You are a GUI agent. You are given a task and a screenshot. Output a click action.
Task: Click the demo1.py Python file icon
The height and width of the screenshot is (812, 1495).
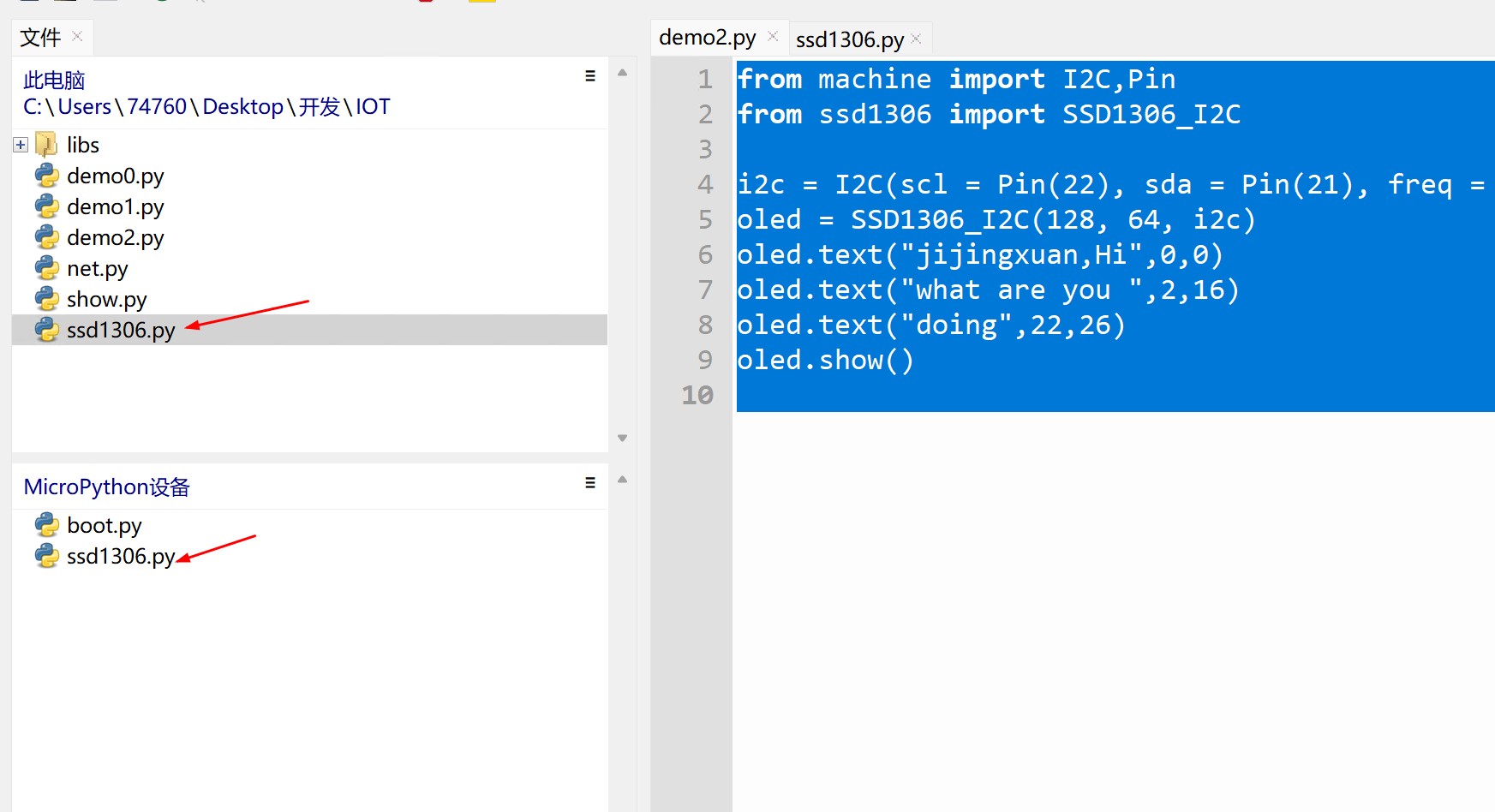pyautogui.click(x=46, y=206)
